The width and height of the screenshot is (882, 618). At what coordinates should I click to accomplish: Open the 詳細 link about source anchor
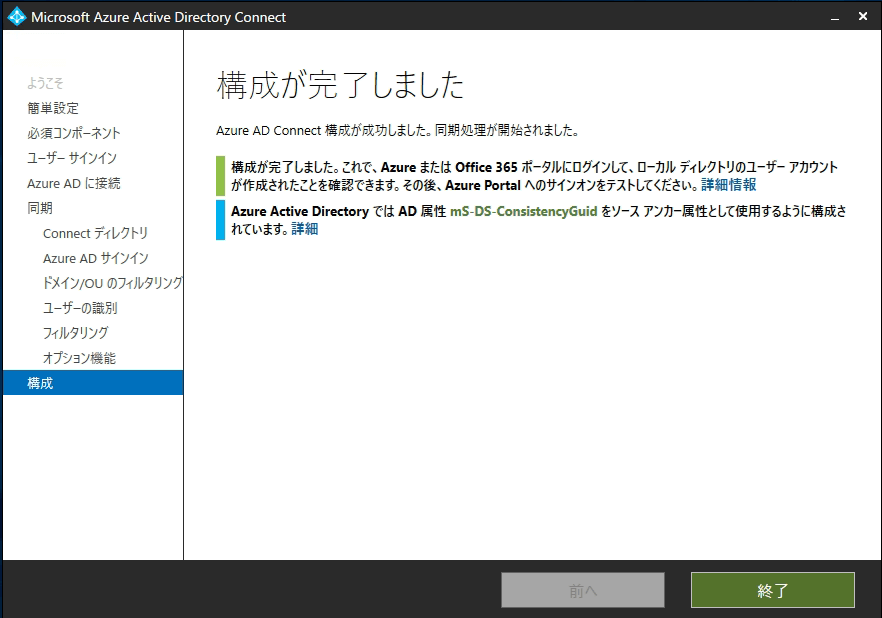click(x=304, y=229)
